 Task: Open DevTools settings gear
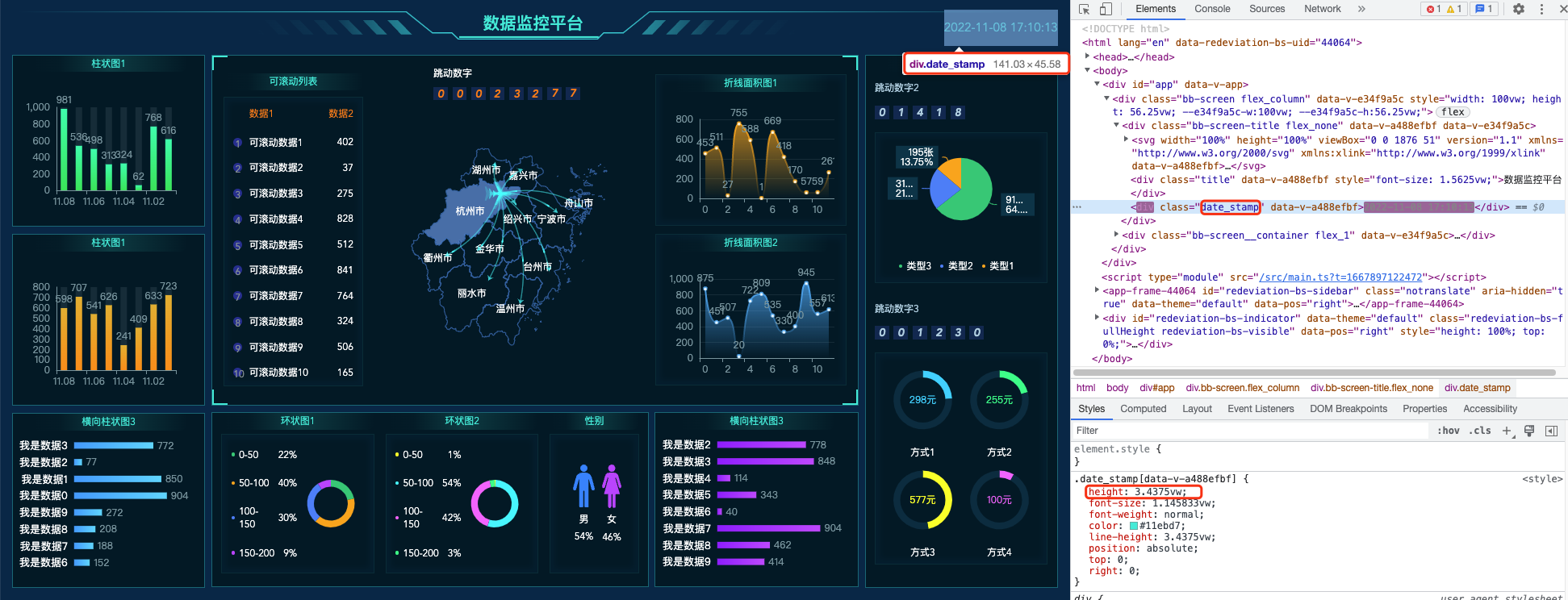click(1519, 9)
